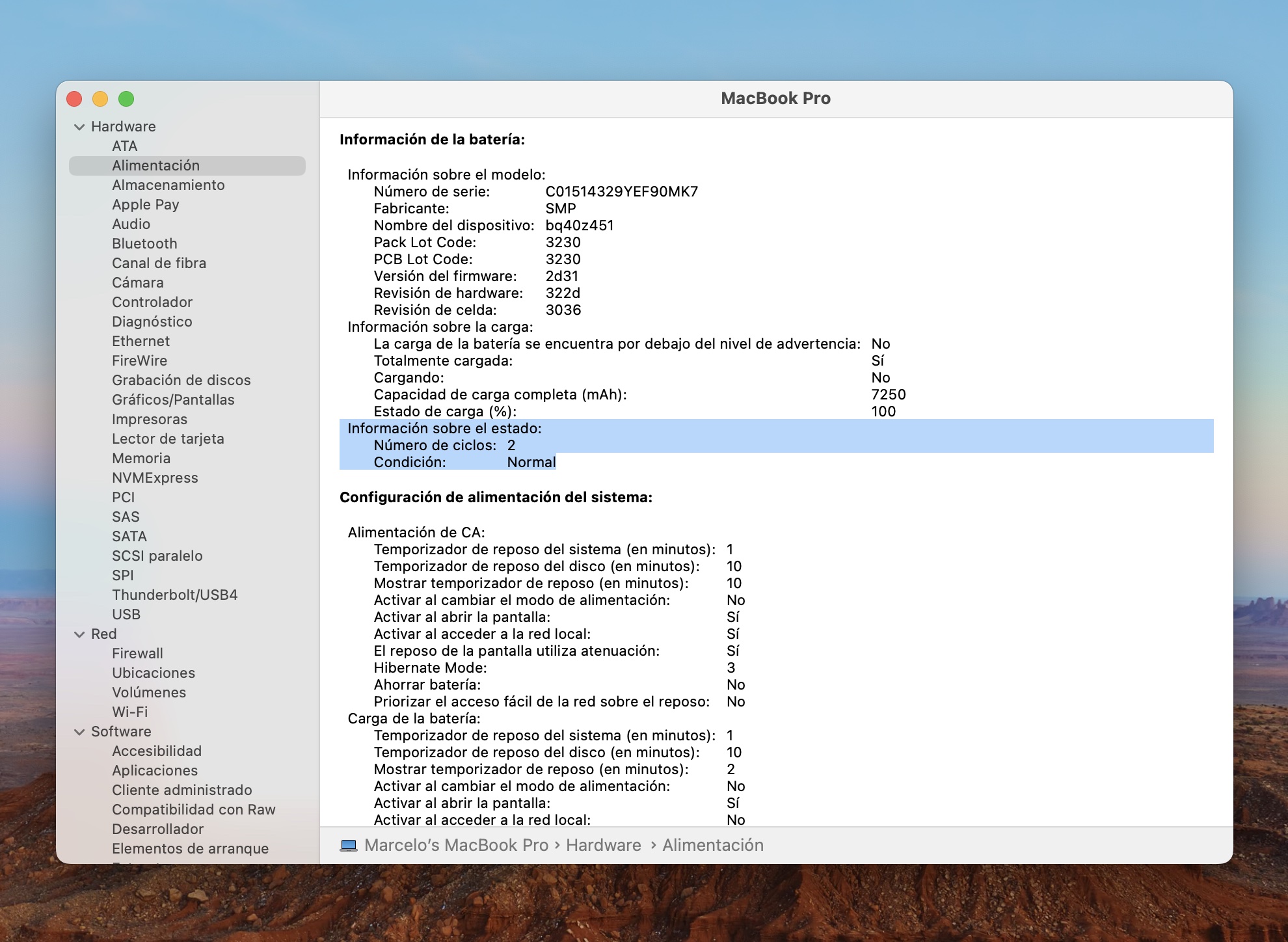Click Marcelo's MacBook Pro in path bar
Image resolution: width=1288 pixels, height=942 pixels.
pyautogui.click(x=456, y=845)
